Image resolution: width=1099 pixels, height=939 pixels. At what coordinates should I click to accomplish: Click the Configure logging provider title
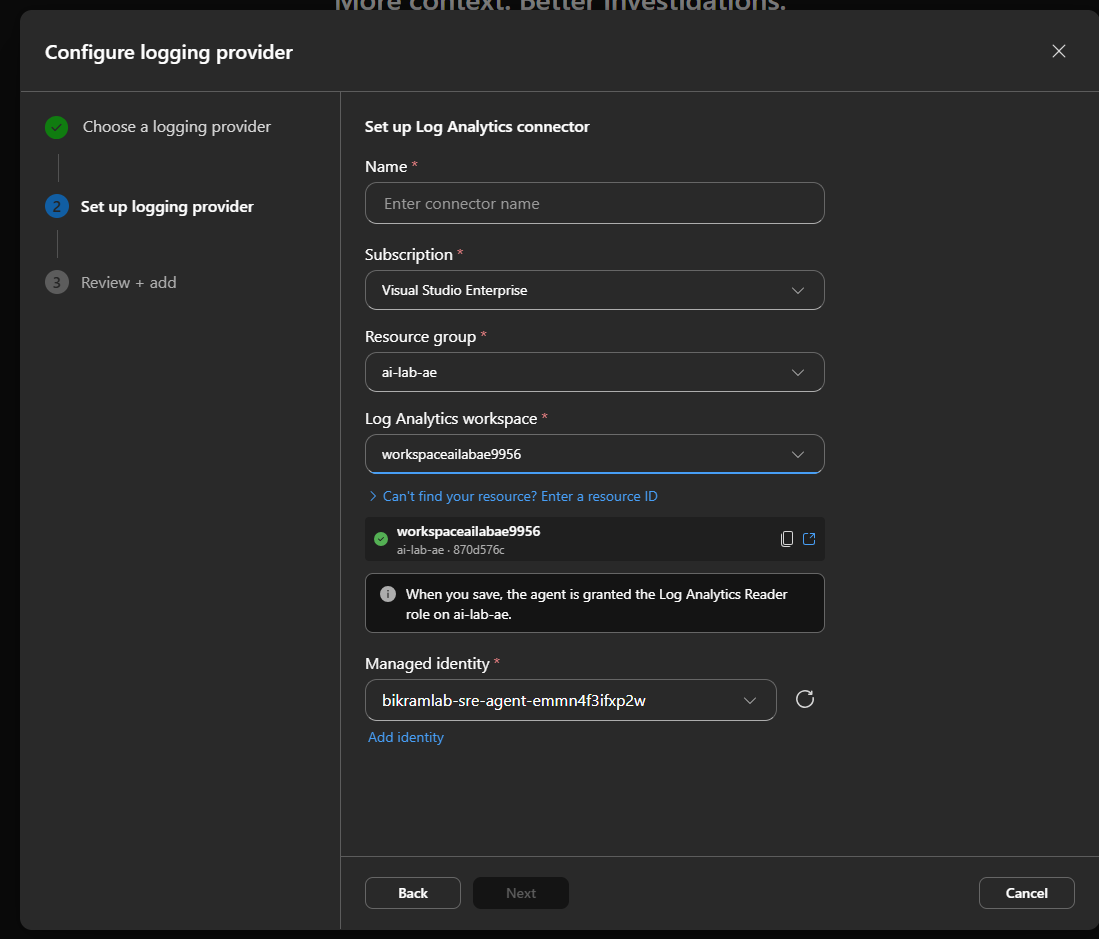coord(169,53)
